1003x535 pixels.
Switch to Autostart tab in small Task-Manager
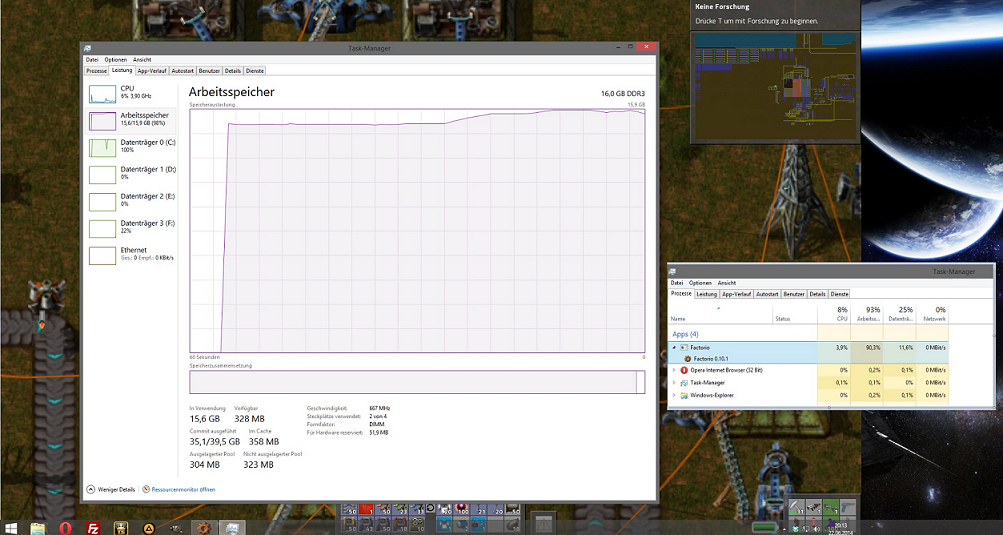point(768,294)
